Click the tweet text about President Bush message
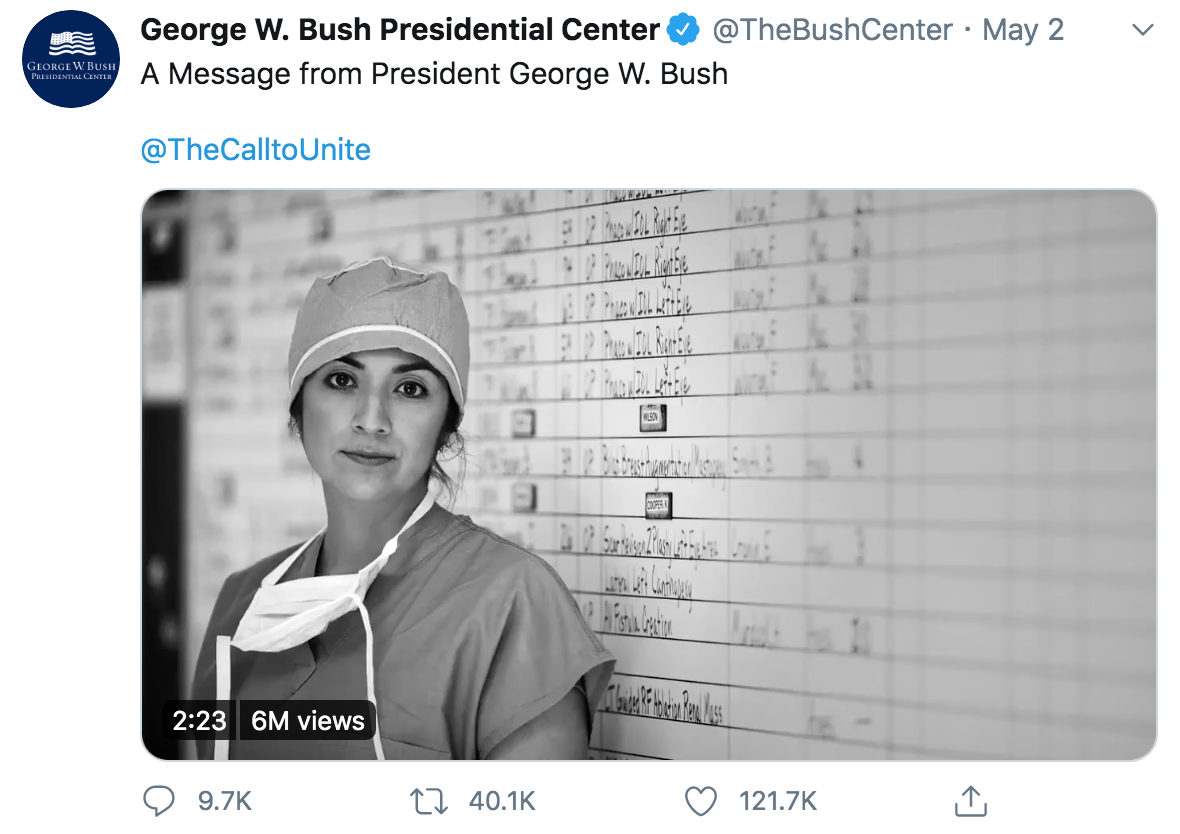 pyautogui.click(x=434, y=74)
